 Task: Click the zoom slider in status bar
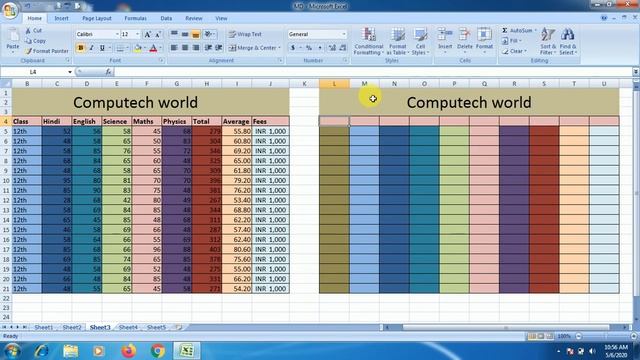[x=606, y=336]
